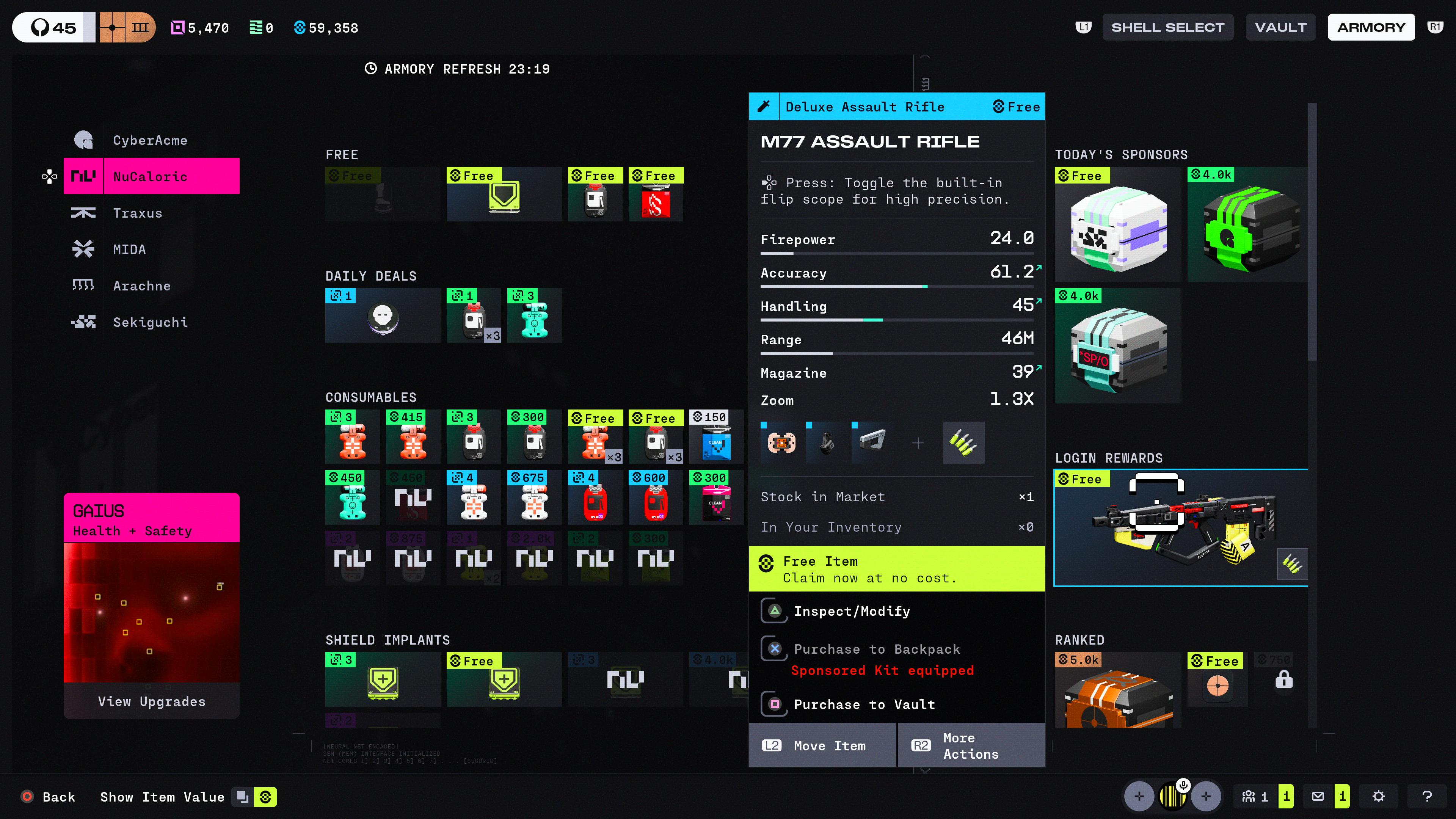Select the NuCaloric faction entry
Image resolution: width=1456 pixels, height=819 pixels.
(152, 176)
